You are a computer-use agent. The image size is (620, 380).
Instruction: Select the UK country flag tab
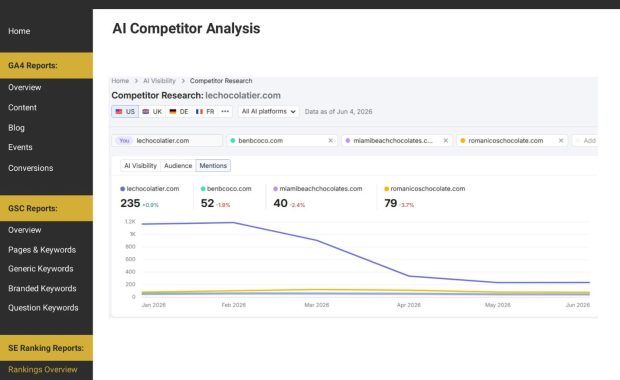point(152,112)
